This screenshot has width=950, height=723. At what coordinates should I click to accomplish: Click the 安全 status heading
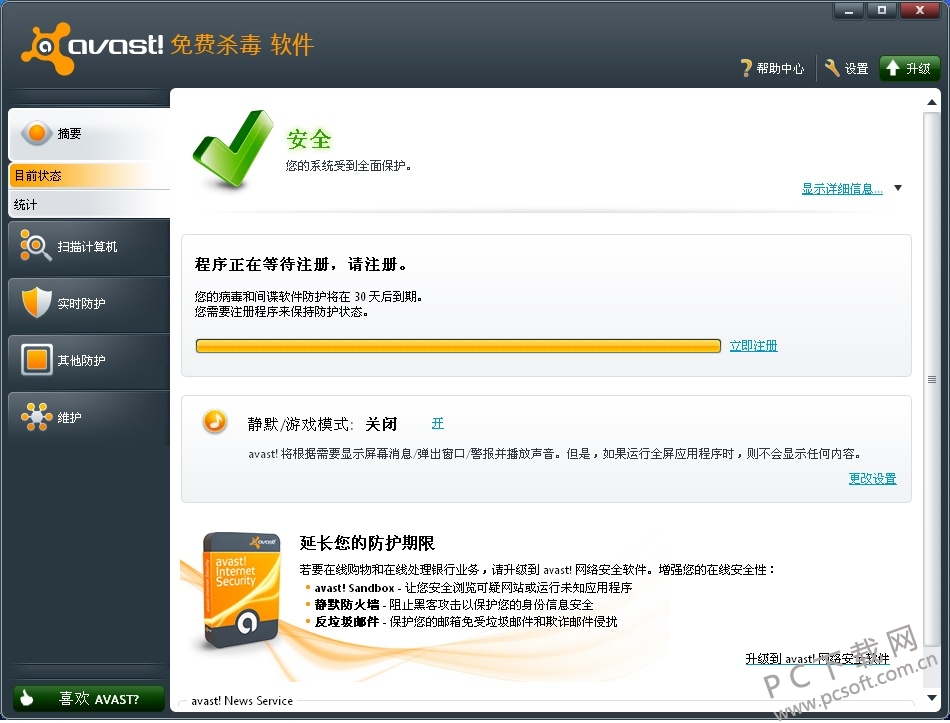click(x=309, y=139)
